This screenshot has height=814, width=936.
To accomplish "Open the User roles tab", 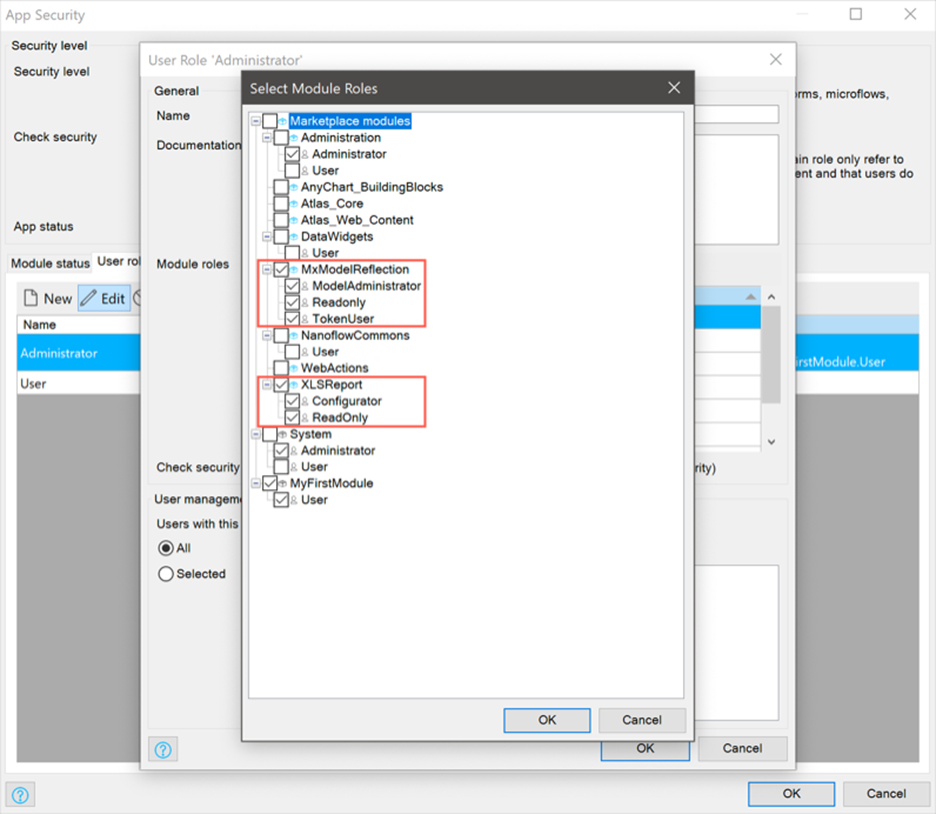I will 120,262.
